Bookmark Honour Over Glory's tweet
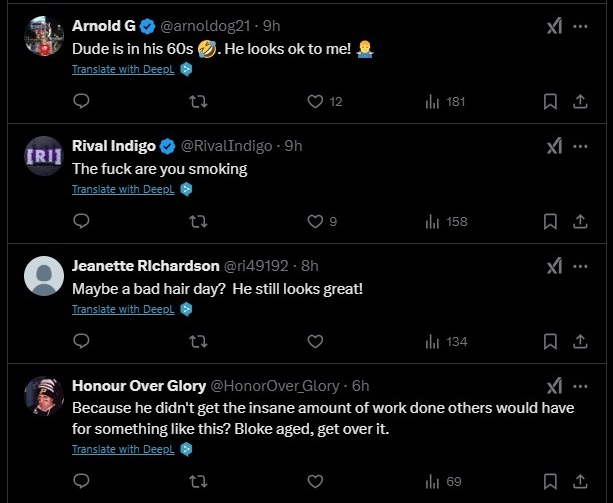 (550, 481)
